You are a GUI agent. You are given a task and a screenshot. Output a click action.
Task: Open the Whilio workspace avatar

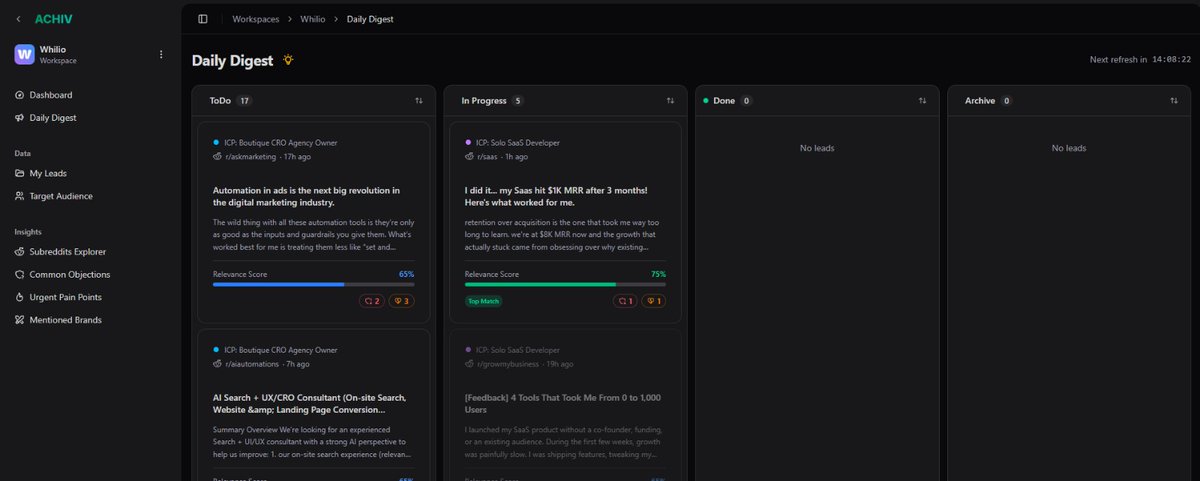(x=24, y=54)
